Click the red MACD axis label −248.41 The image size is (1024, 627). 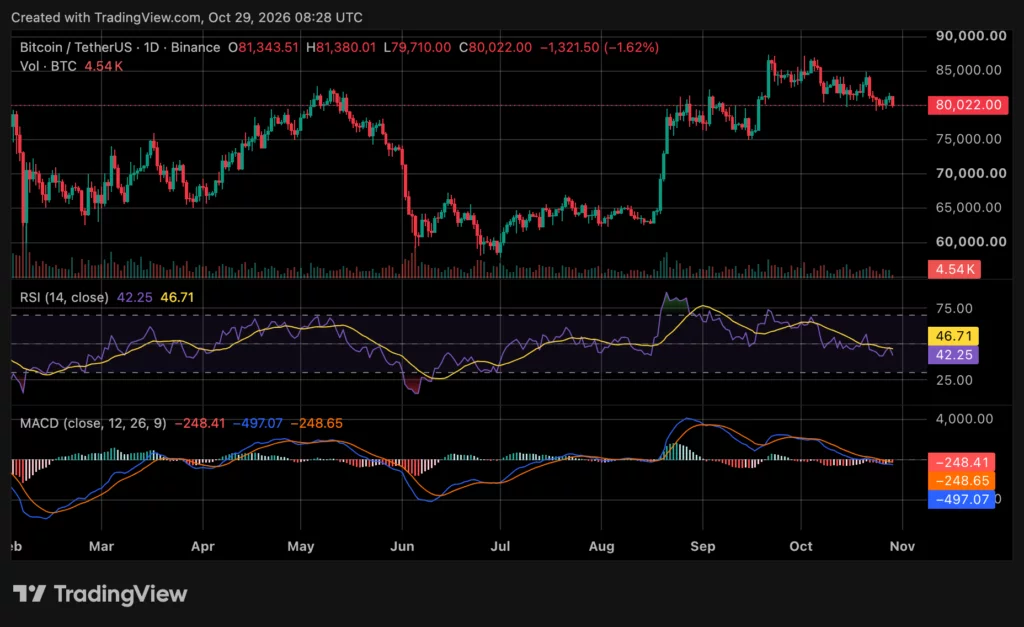pos(961,462)
